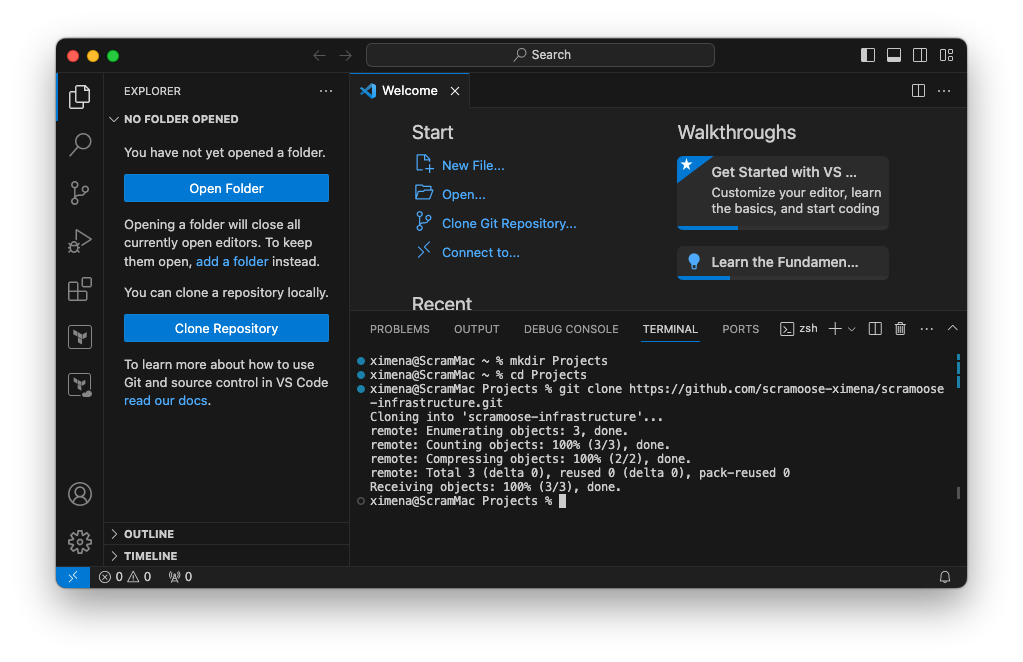Follow the add a folder link

click(232, 262)
